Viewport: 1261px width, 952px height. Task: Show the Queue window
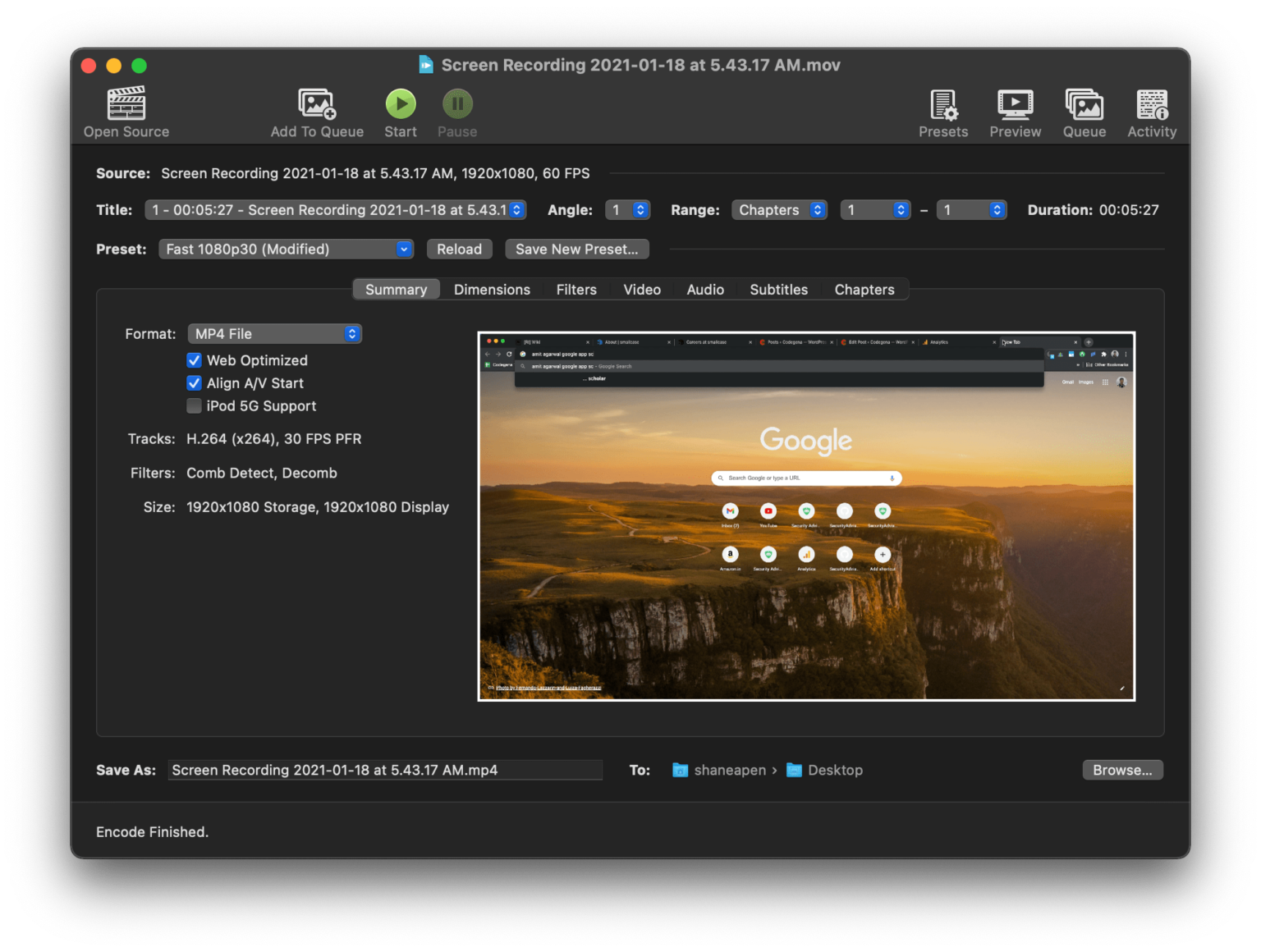[1084, 112]
